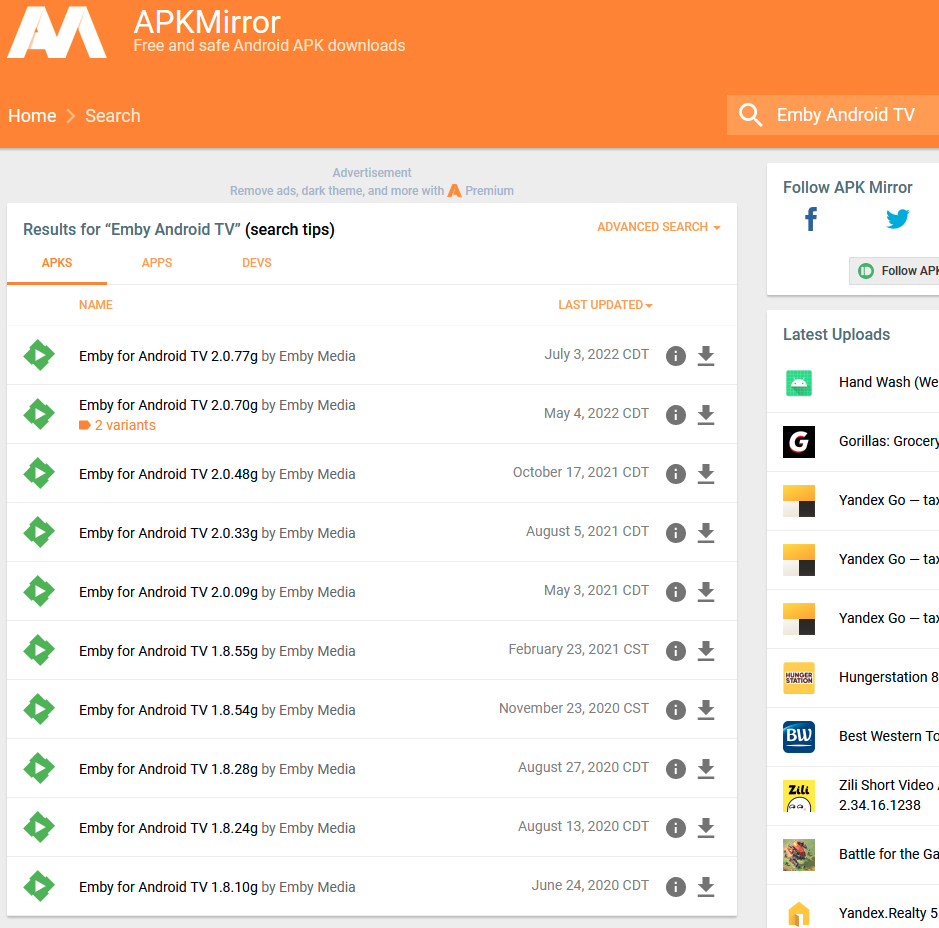Click the 'November 23, 2020 CST' date
Viewport: 939px width, 928px height.
click(x=574, y=708)
